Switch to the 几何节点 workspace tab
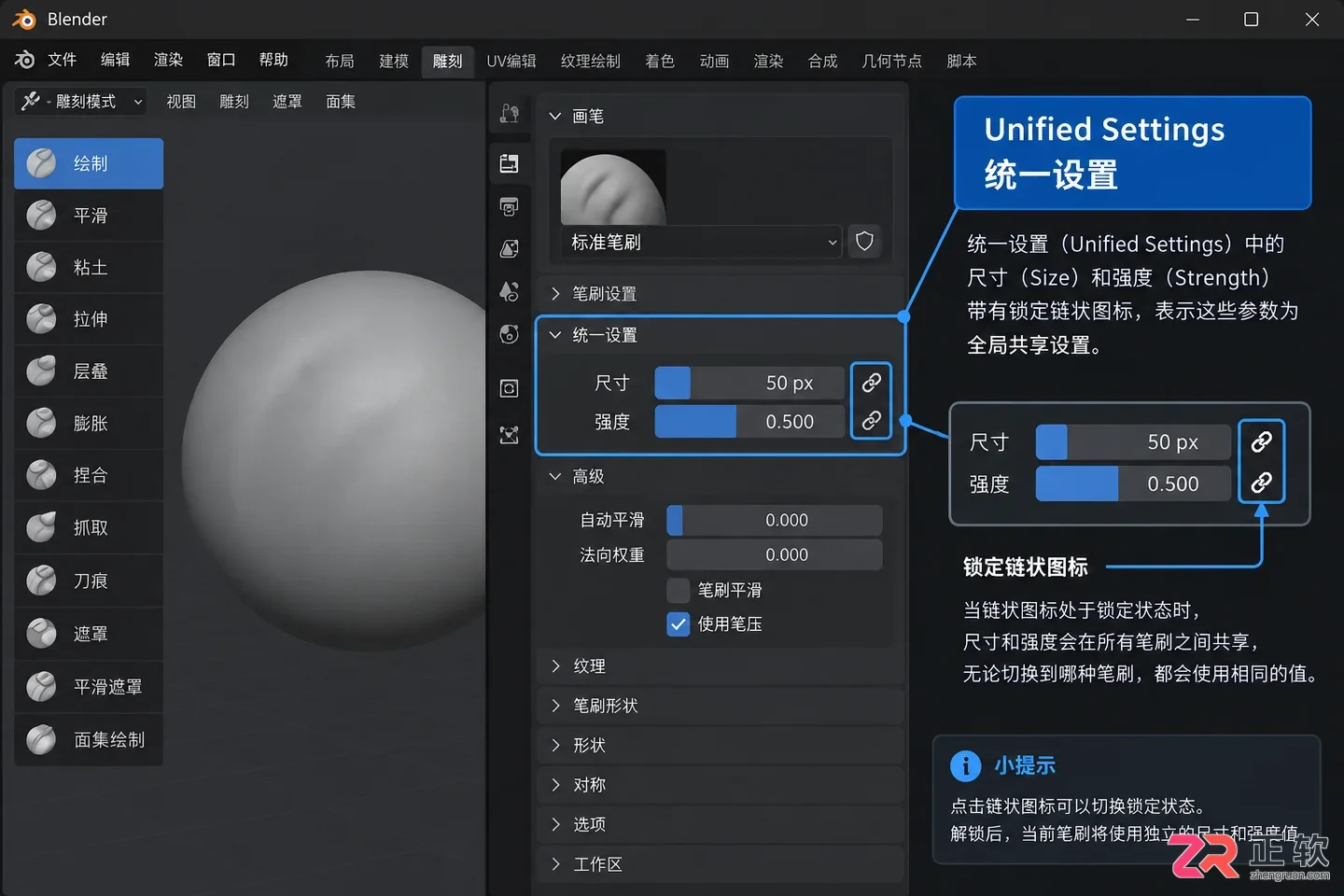This screenshot has width=1344, height=896. 891,61
